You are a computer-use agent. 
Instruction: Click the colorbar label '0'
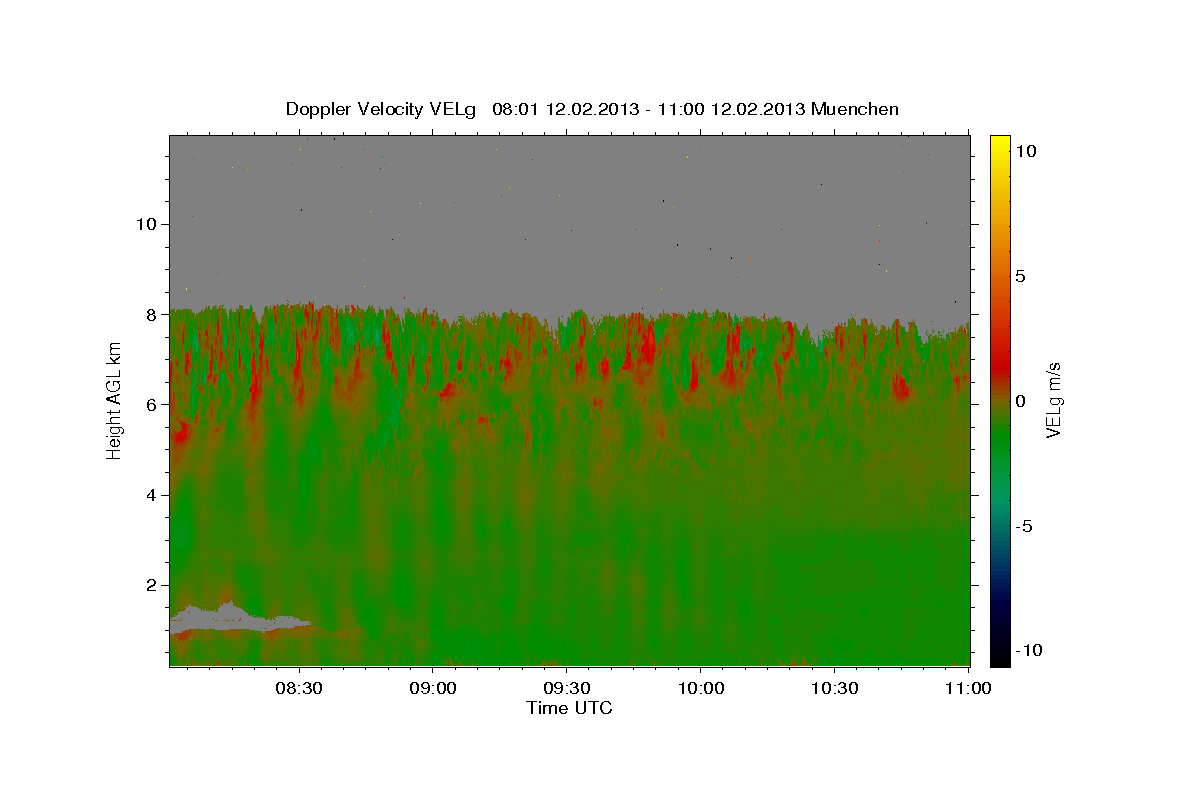pyautogui.click(x=1020, y=401)
